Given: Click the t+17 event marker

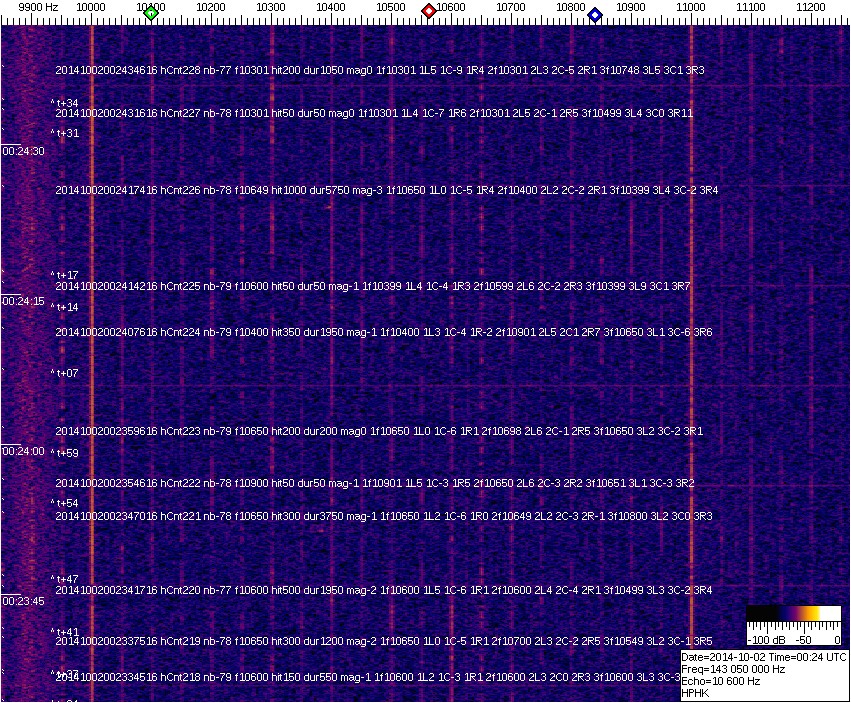Looking at the screenshot, I should coord(66,275).
